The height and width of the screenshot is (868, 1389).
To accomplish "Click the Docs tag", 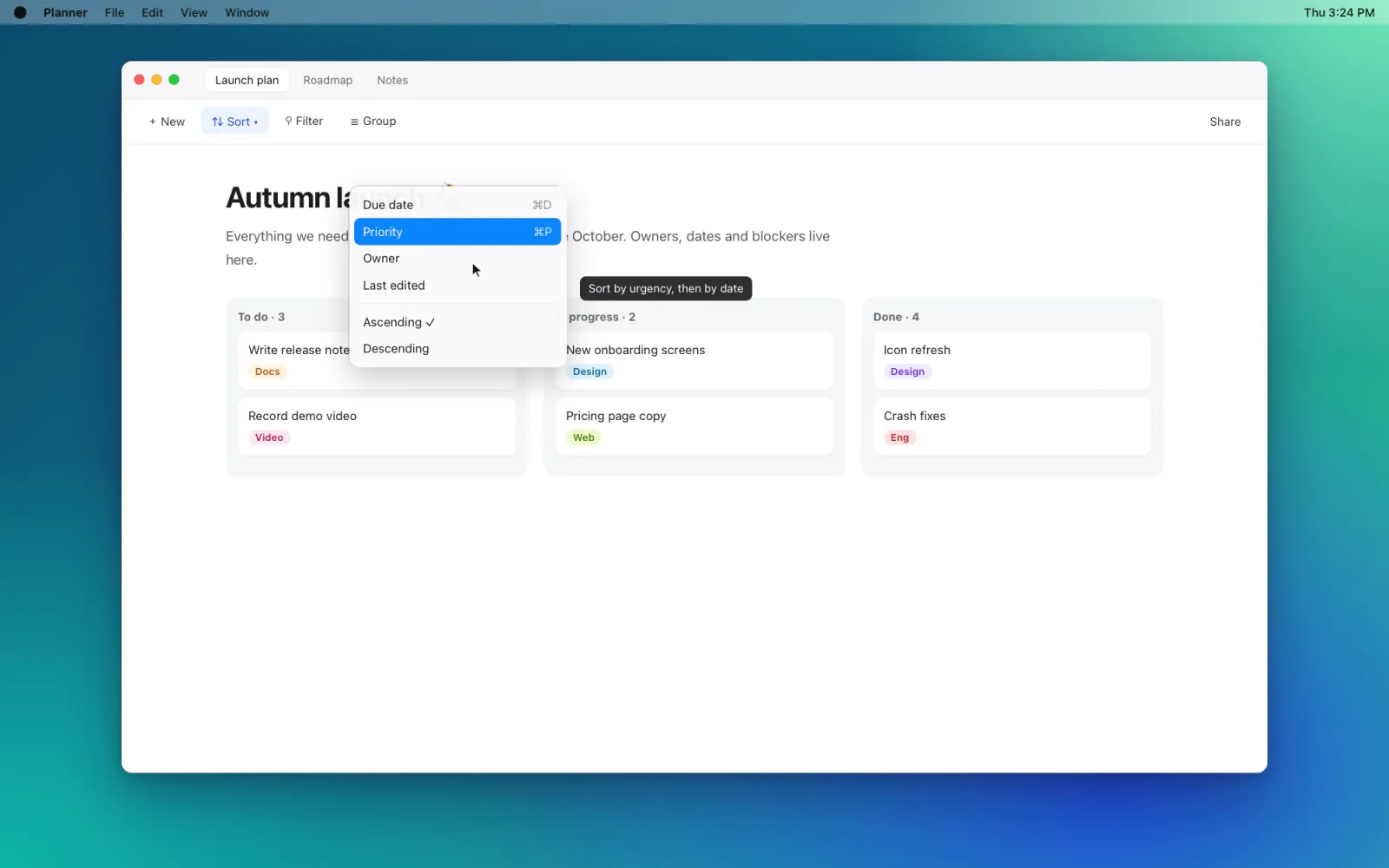I will [267, 372].
